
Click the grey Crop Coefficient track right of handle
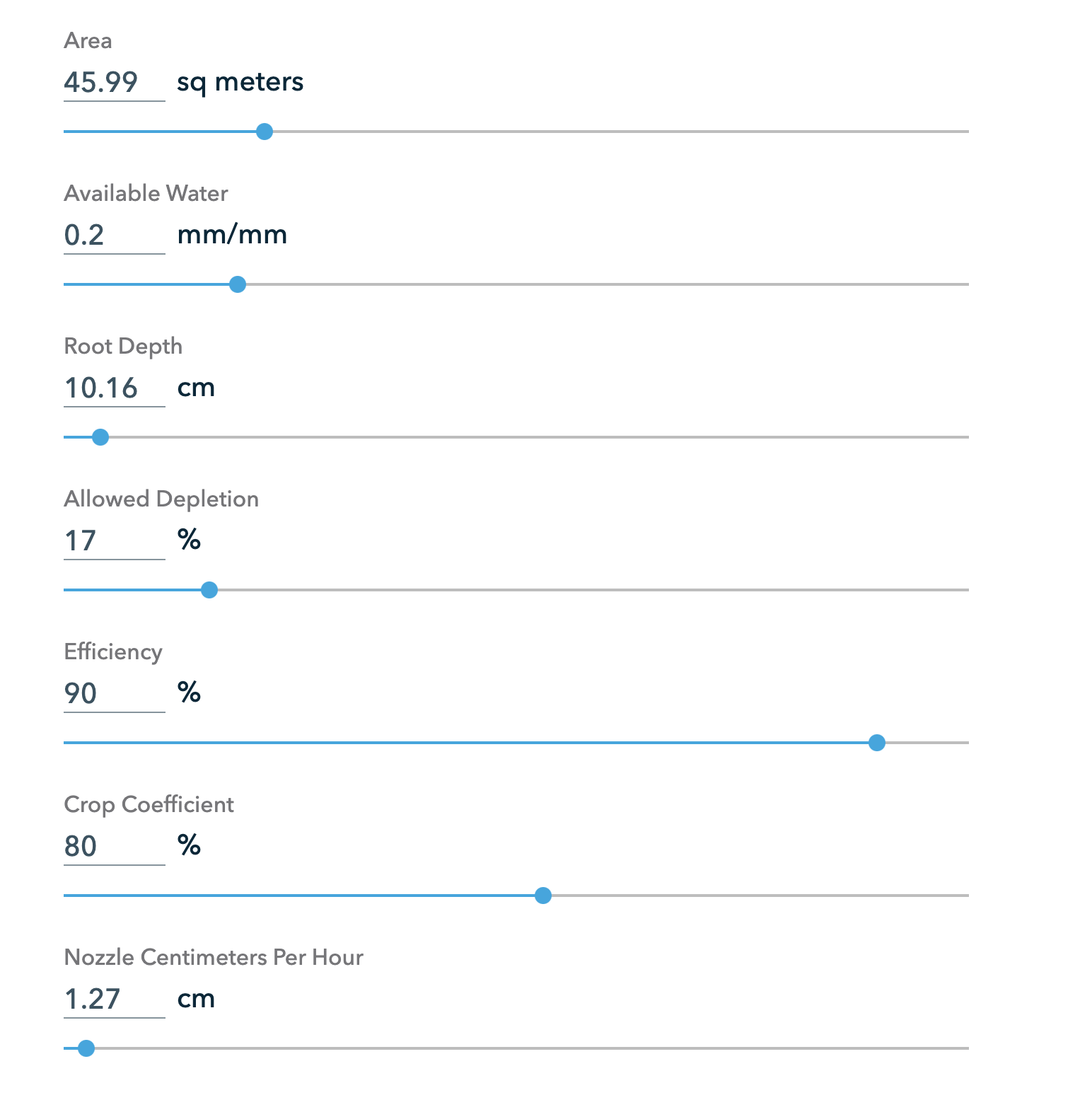click(760, 896)
